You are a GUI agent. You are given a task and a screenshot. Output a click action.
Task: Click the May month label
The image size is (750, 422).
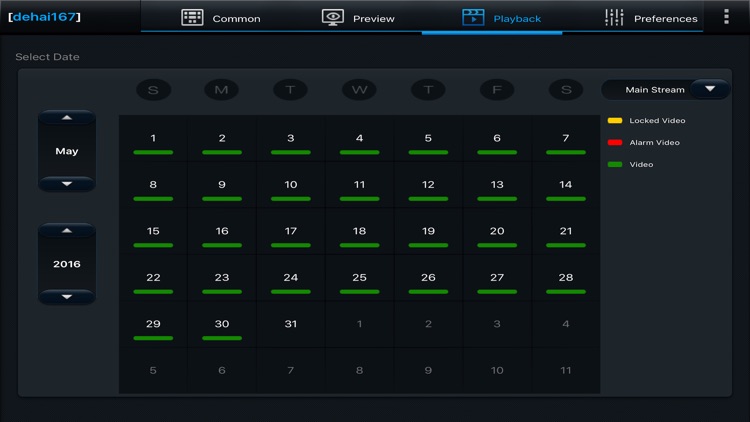(x=66, y=151)
